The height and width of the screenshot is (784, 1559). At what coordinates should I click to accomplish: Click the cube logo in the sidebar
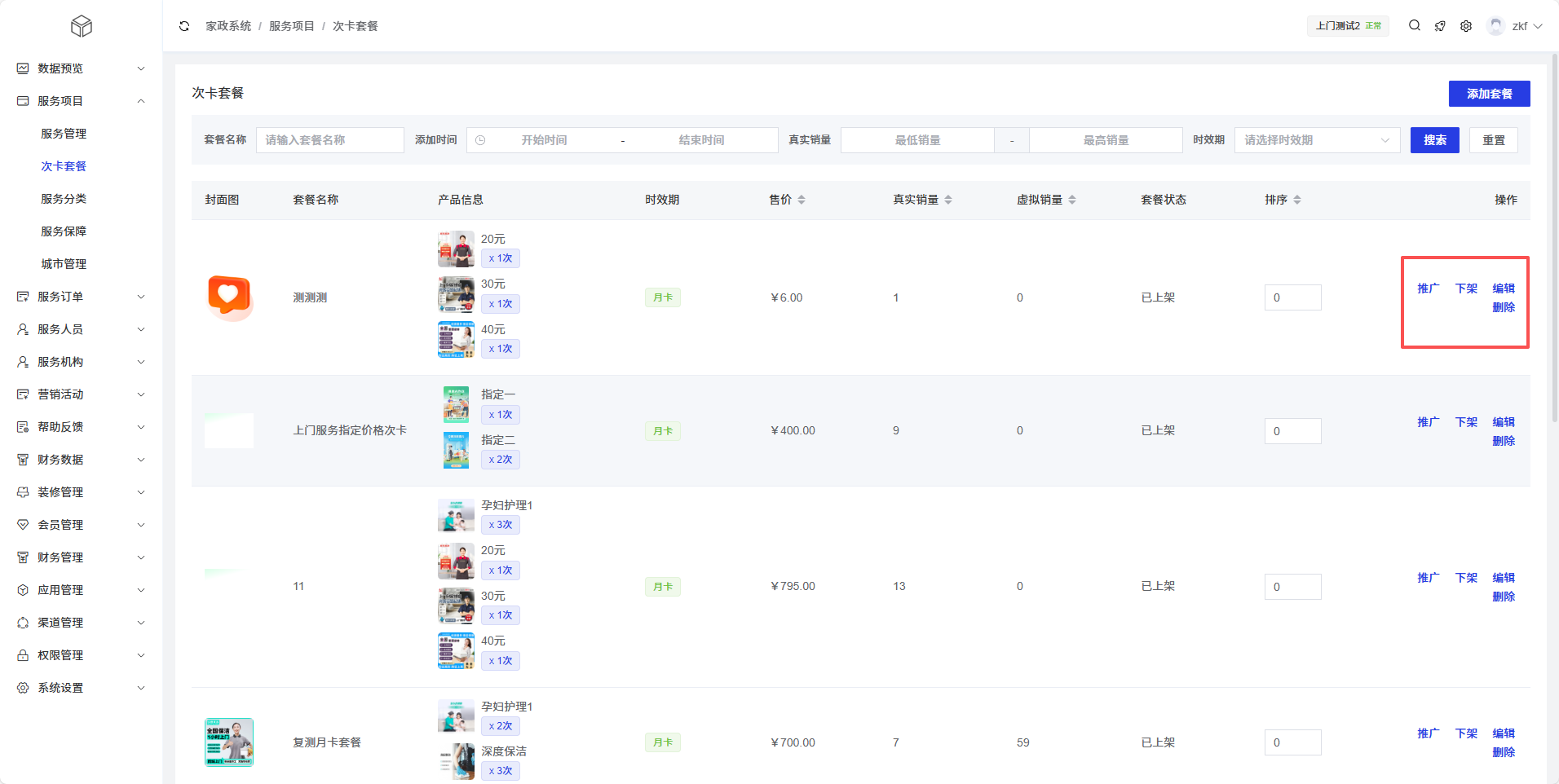pyautogui.click(x=82, y=27)
